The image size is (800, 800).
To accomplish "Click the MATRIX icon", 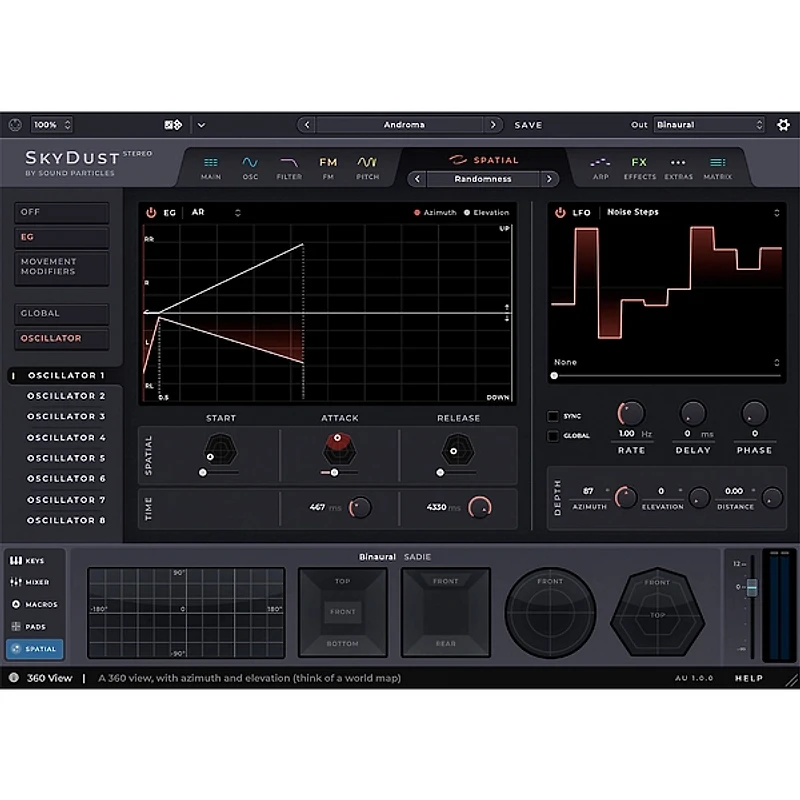I will point(717,162).
